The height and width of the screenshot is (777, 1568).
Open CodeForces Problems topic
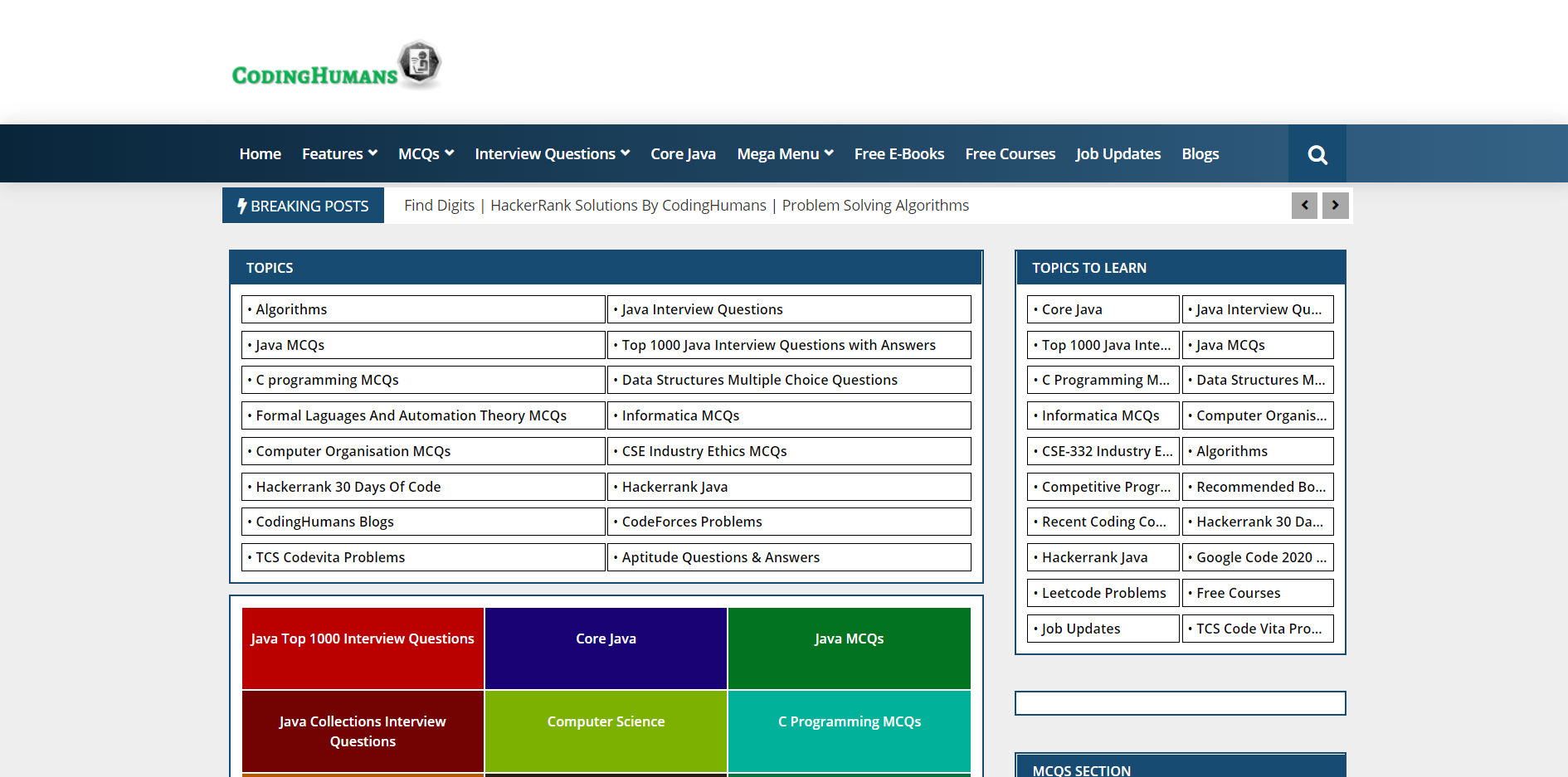pyautogui.click(x=691, y=522)
